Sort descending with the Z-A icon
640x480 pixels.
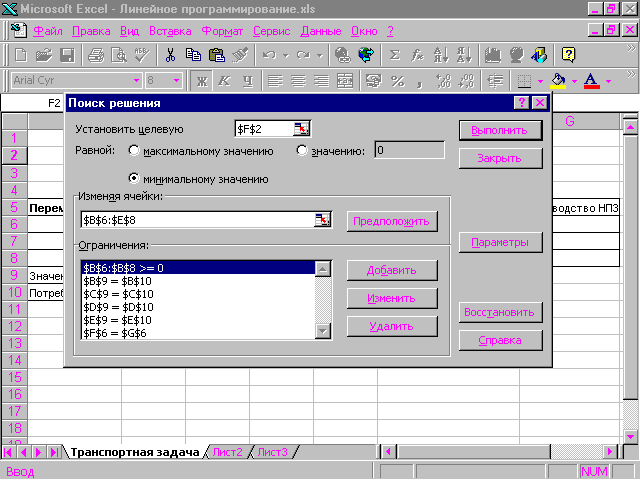464,55
